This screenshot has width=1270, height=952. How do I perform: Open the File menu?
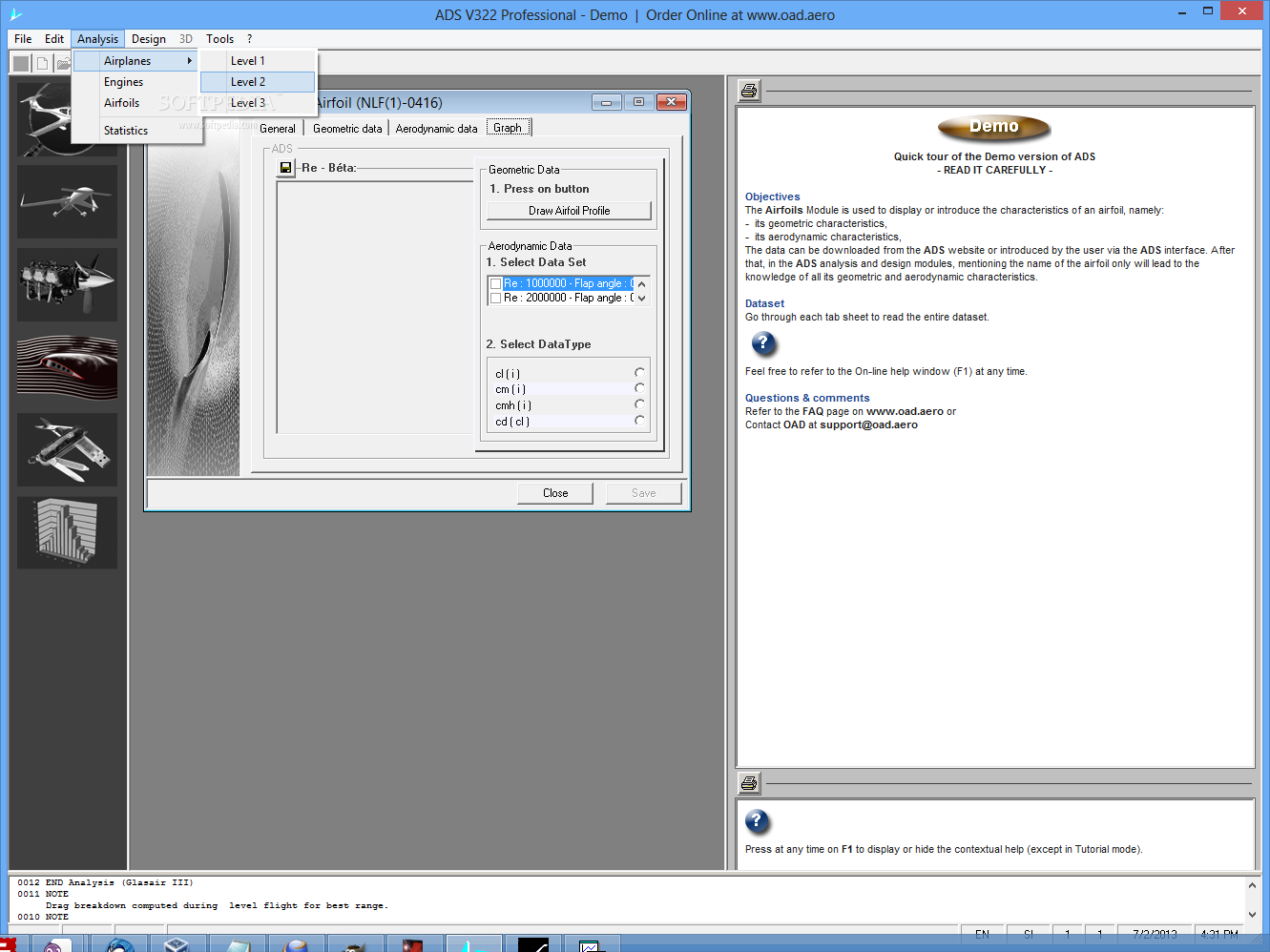click(x=23, y=39)
